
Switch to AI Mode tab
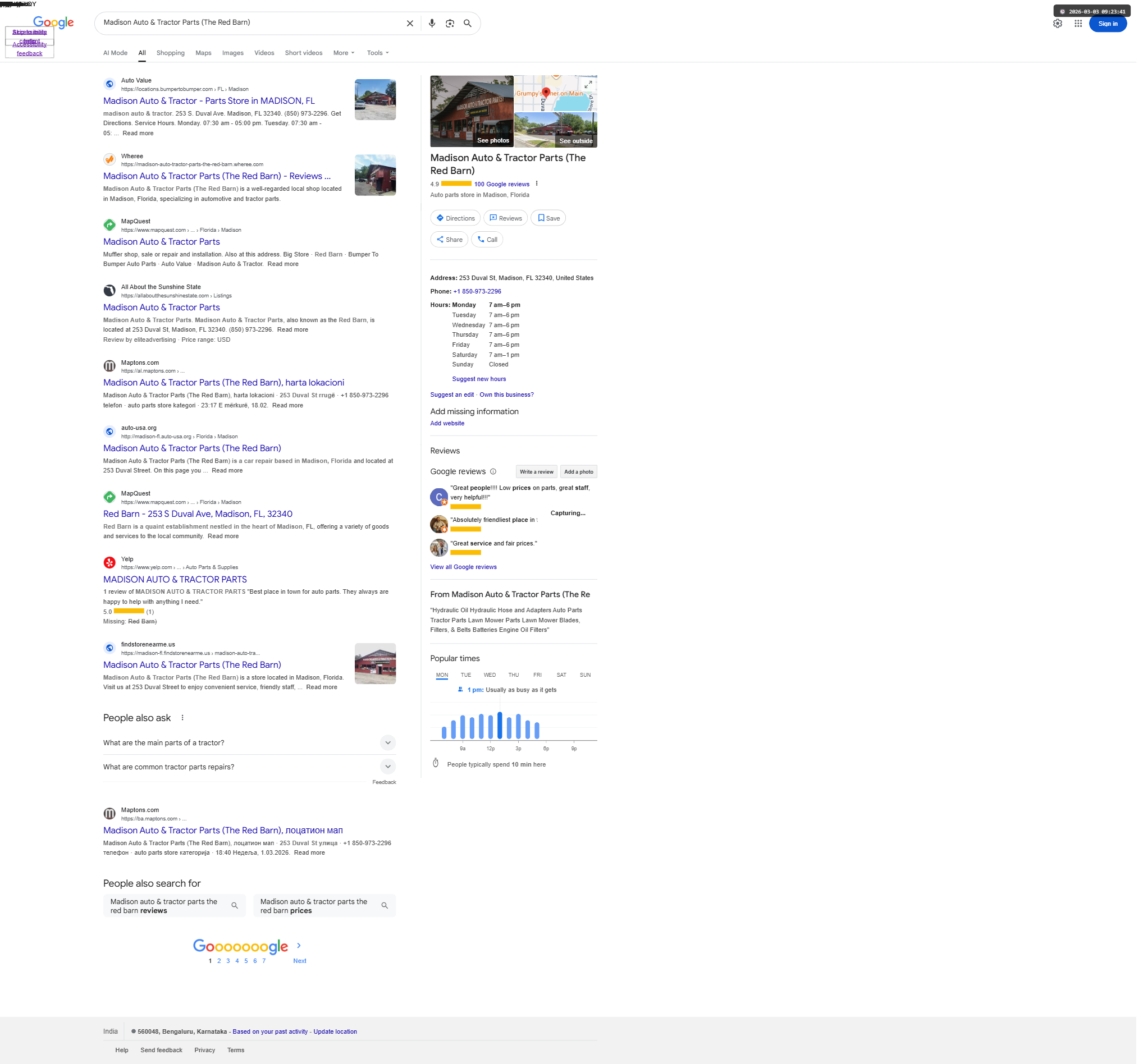pyautogui.click(x=116, y=53)
